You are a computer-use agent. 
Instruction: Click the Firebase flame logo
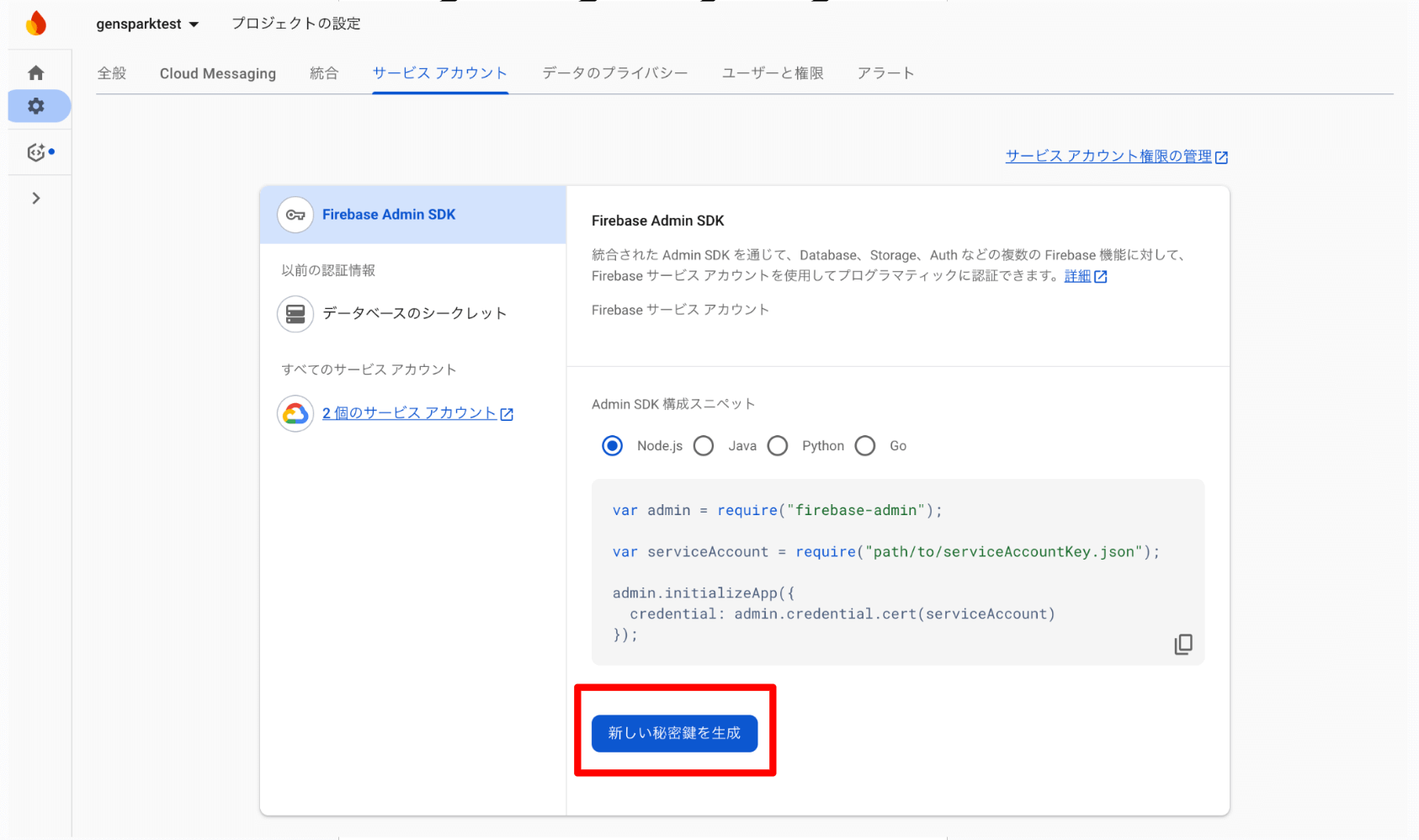(x=36, y=24)
